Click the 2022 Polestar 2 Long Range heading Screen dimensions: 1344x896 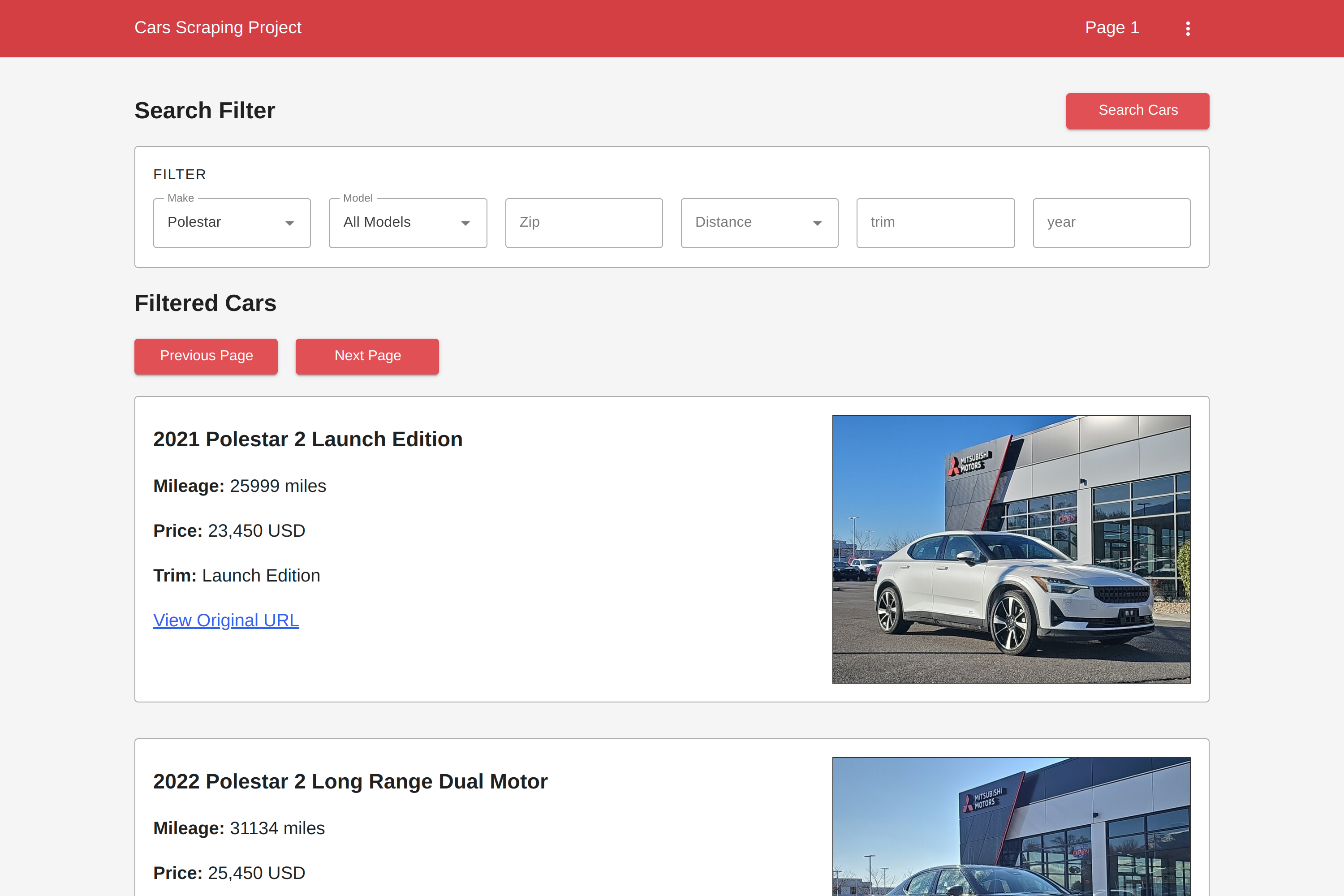(350, 782)
